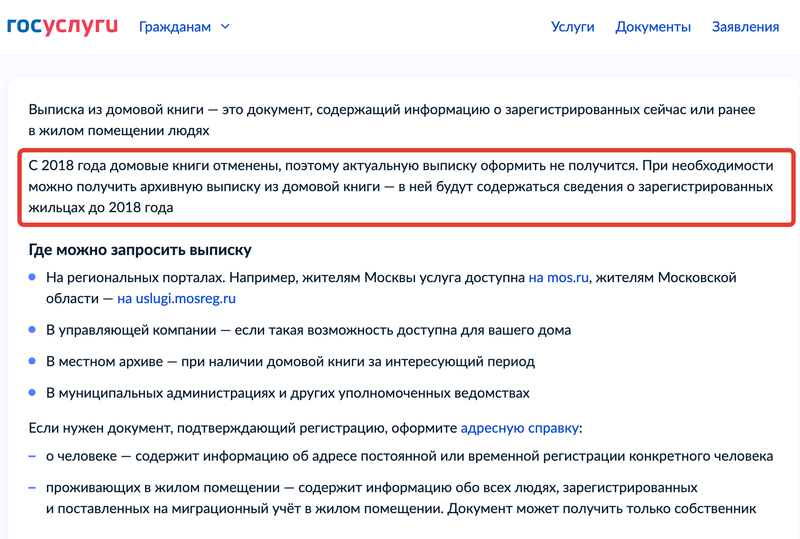Click the blue bullet before "На региональных порталах"
This screenshot has width=800, height=539.
click(x=32, y=277)
